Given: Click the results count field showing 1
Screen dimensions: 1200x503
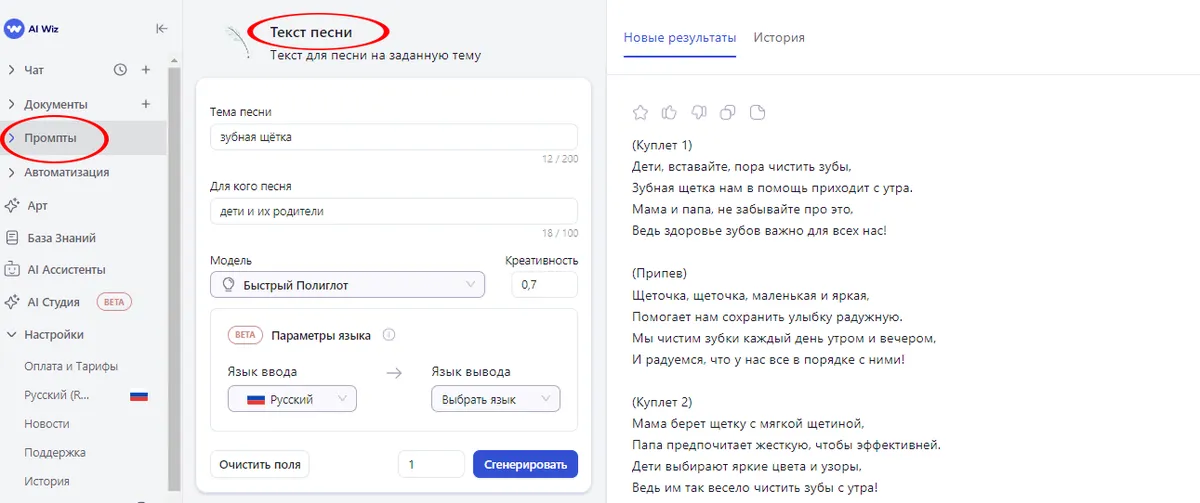Looking at the screenshot, I should pos(431,465).
